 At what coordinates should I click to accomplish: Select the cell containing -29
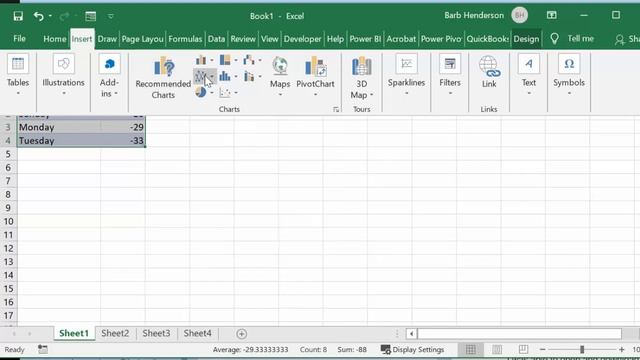click(x=123, y=127)
